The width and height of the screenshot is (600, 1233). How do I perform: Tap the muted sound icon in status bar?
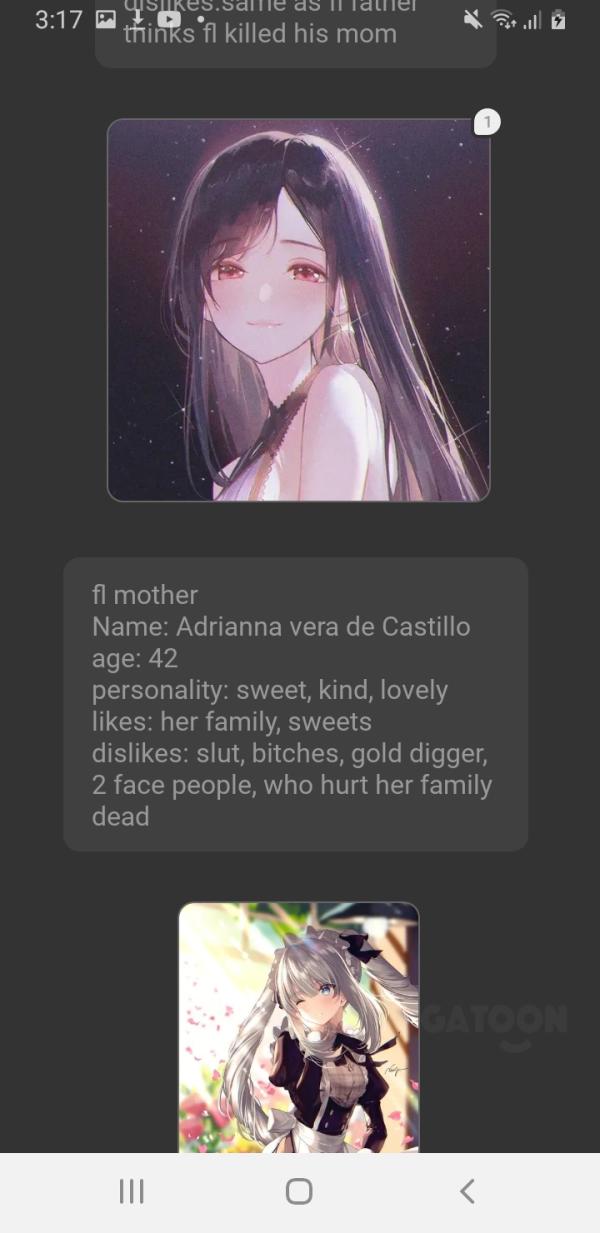pos(474,19)
